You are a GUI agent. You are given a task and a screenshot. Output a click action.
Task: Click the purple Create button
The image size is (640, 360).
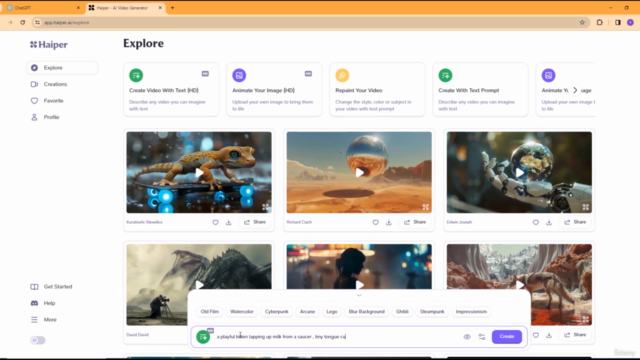507,337
